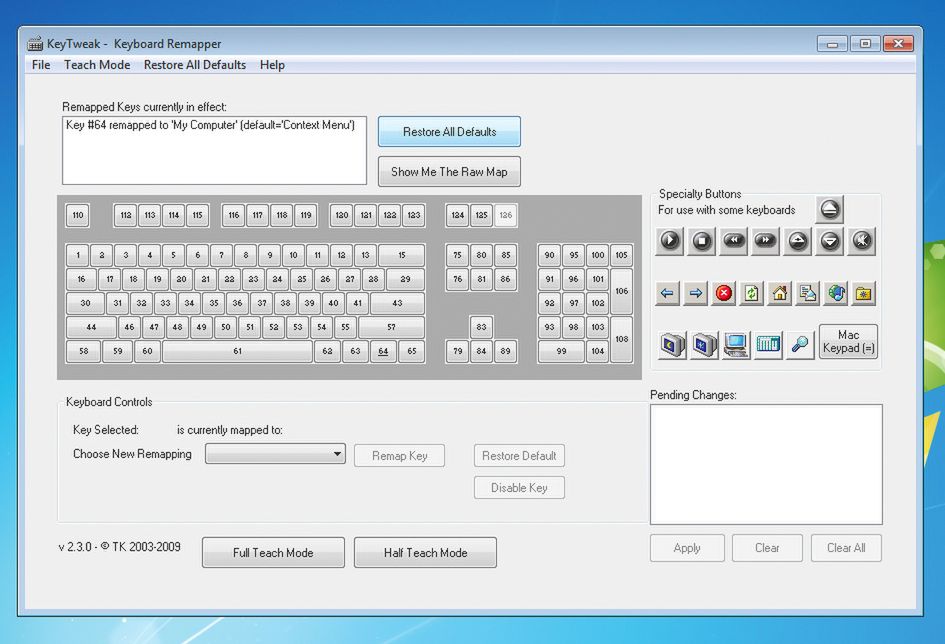Select key 90 on the numeric keypad

(549, 255)
